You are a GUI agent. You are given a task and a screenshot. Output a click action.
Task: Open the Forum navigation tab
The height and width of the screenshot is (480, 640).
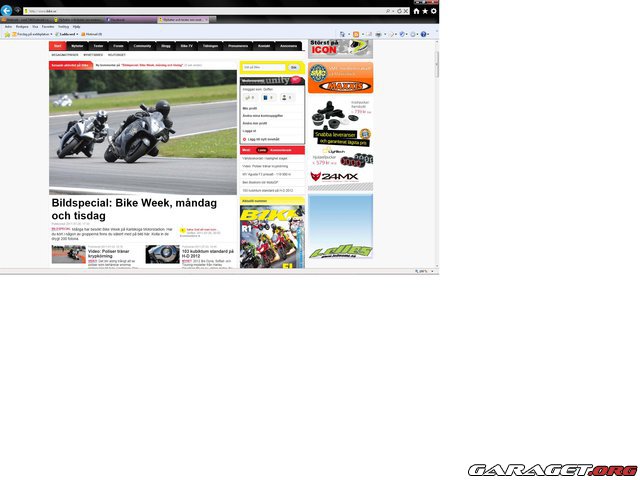click(x=118, y=46)
